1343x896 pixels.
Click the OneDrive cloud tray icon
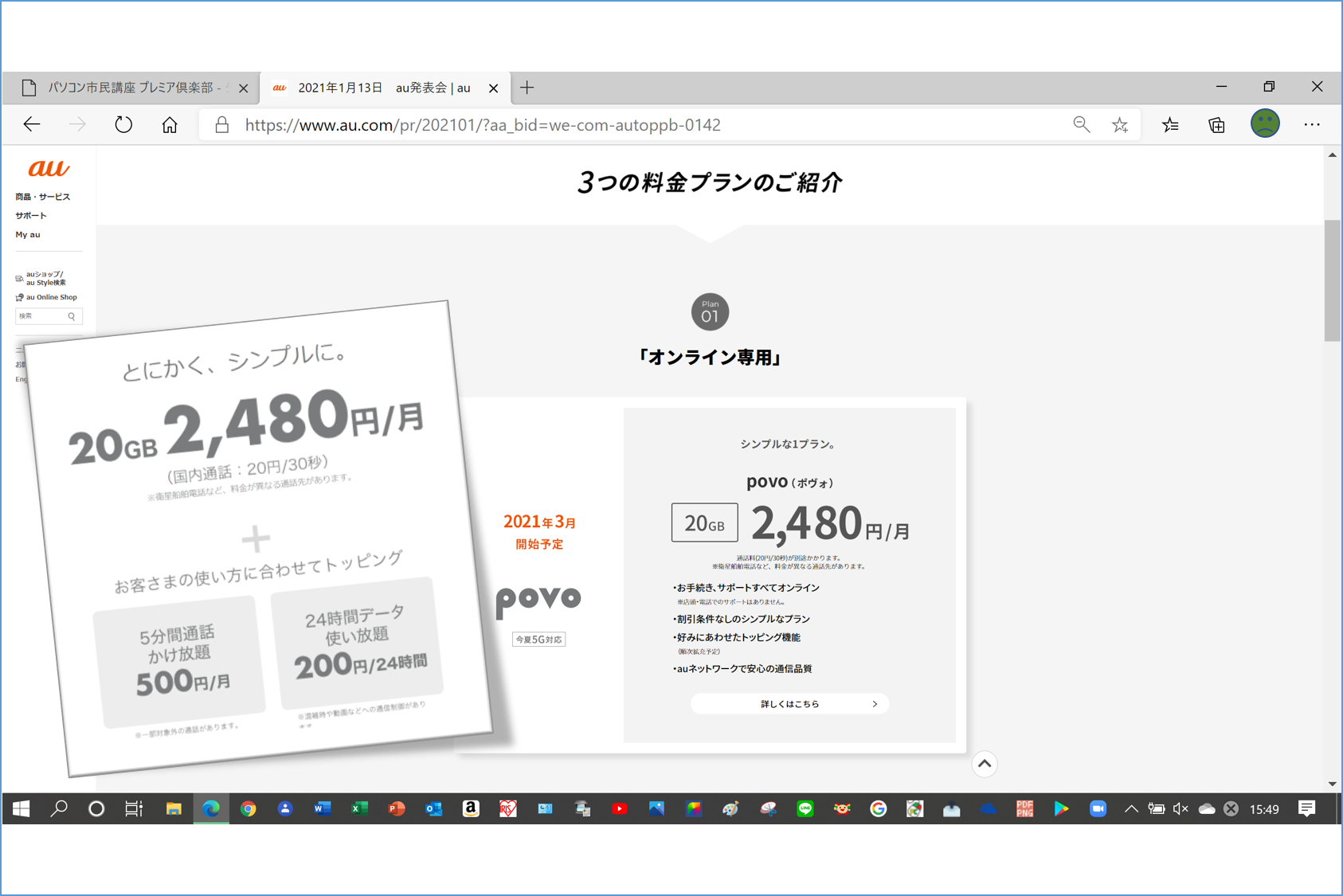point(1207,809)
